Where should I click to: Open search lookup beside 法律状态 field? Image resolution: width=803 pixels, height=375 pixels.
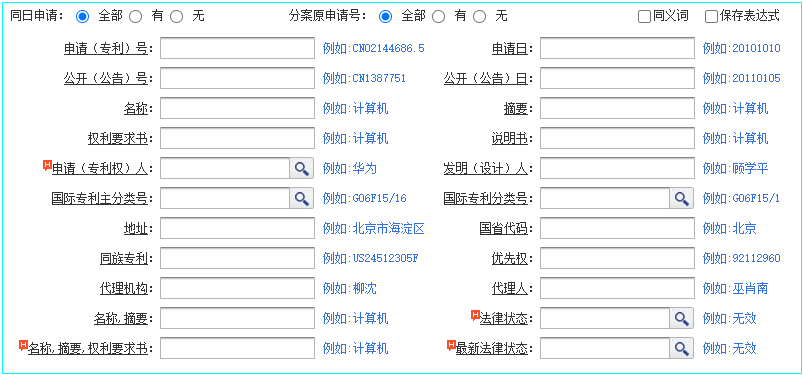pos(682,318)
